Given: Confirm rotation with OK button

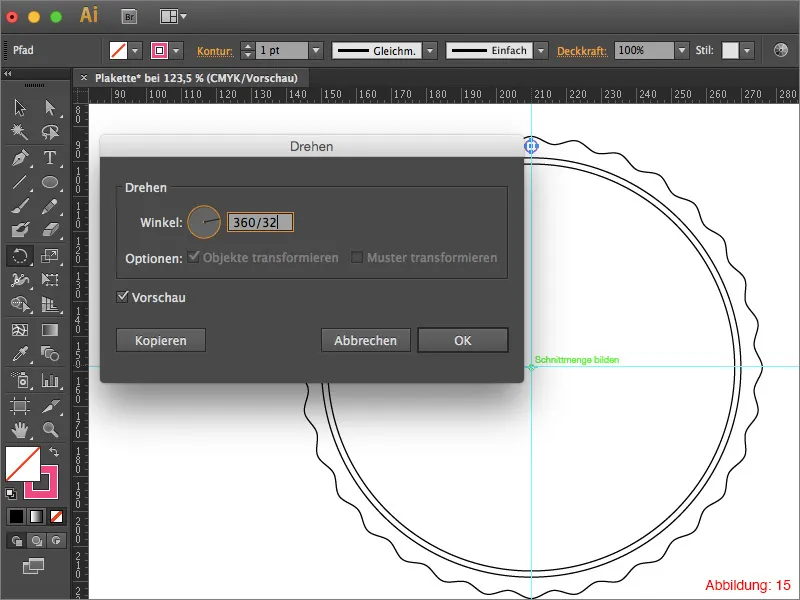Looking at the screenshot, I should pyautogui.click(x=463, y=340).
